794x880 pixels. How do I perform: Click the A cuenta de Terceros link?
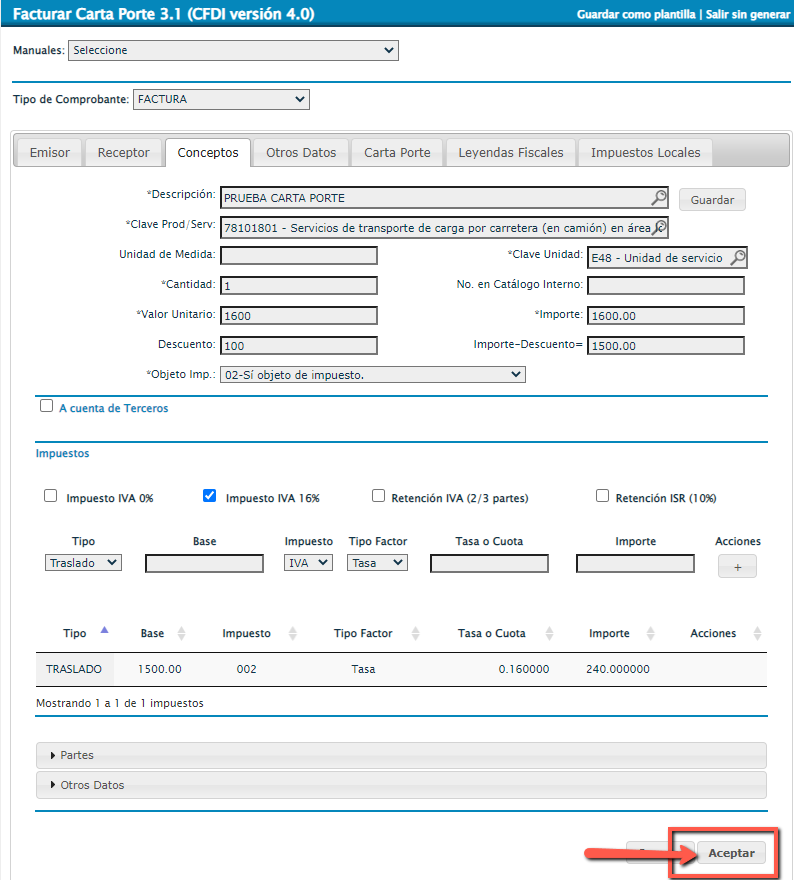[x=113, y=408]
